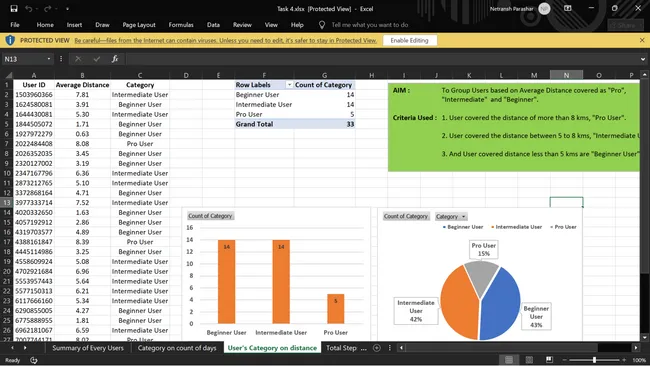The height and width of the screenshot is (366, 650).
Task: Click the Undo arrow icon
Action: pos(29,9)
